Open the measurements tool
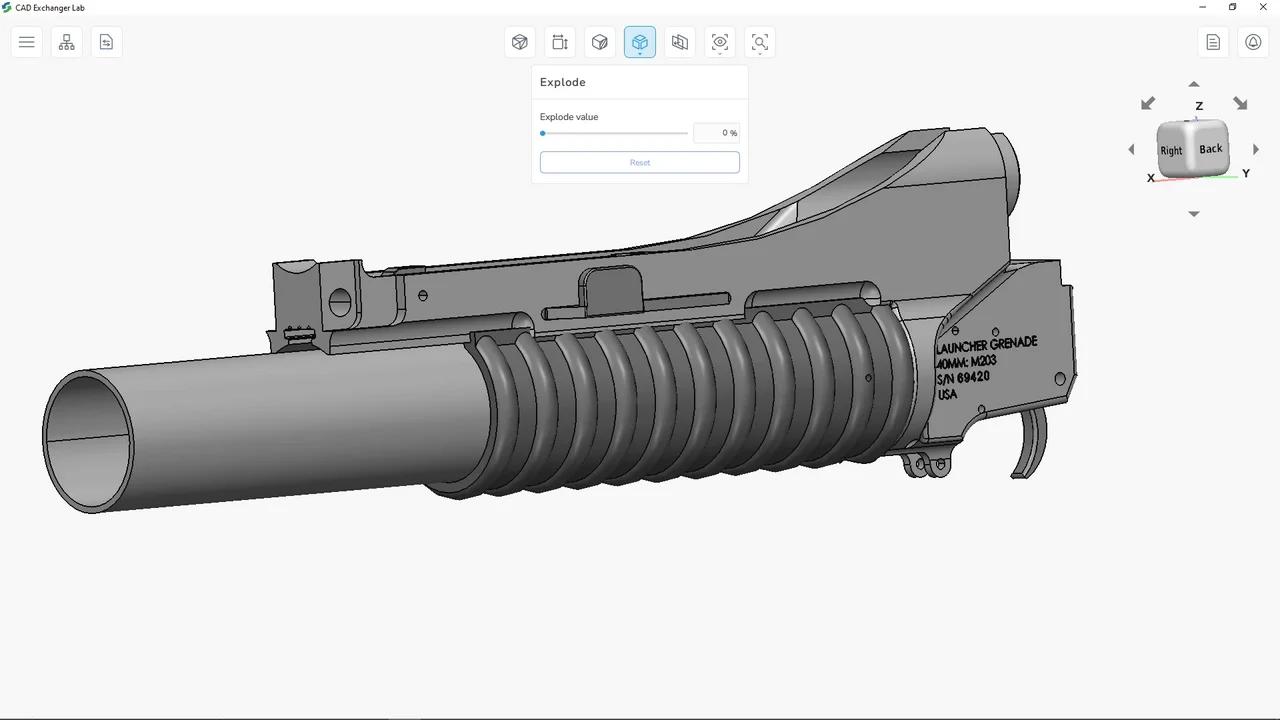The image size is (1280, 720). tap(560, 42)
